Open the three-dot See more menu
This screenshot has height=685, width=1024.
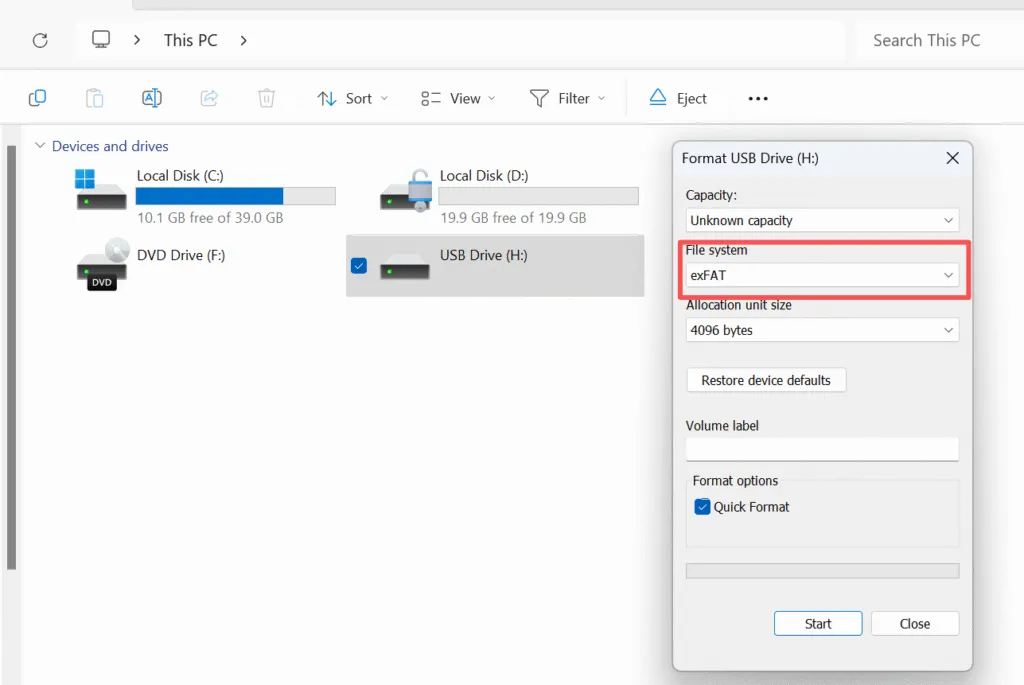[x=758, y=98]
